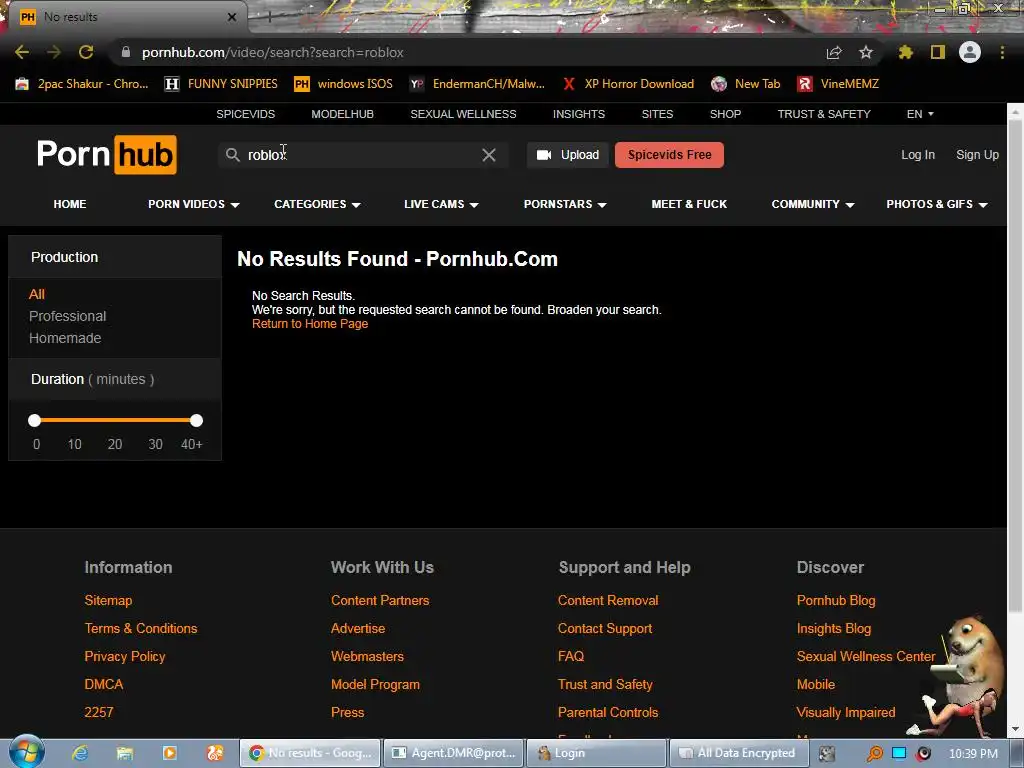This screenshot has width=1024, height=768.
Task: Click the browser address bar URL
Action: pos(272,52)
